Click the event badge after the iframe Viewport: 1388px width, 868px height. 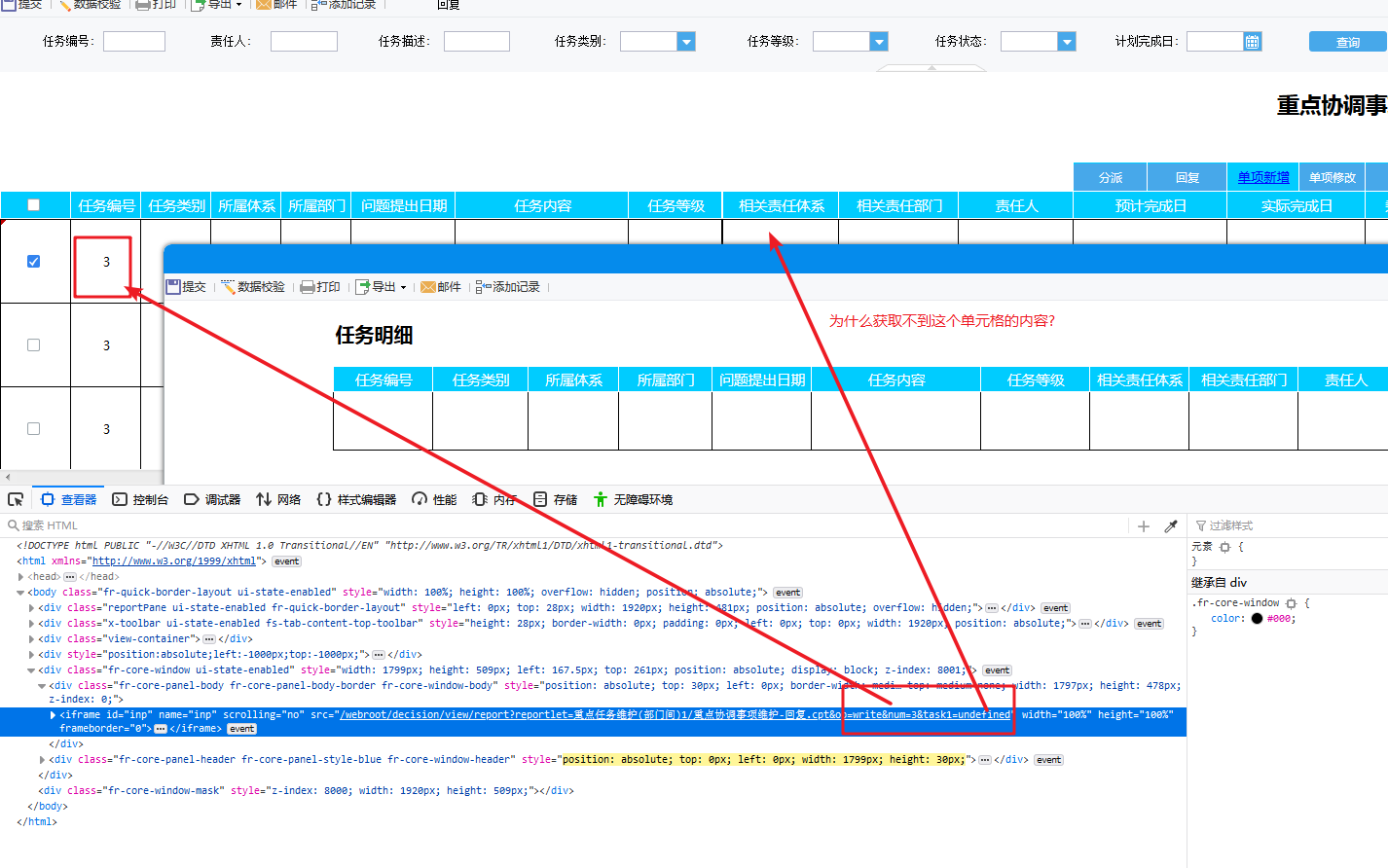click(241, 729)
